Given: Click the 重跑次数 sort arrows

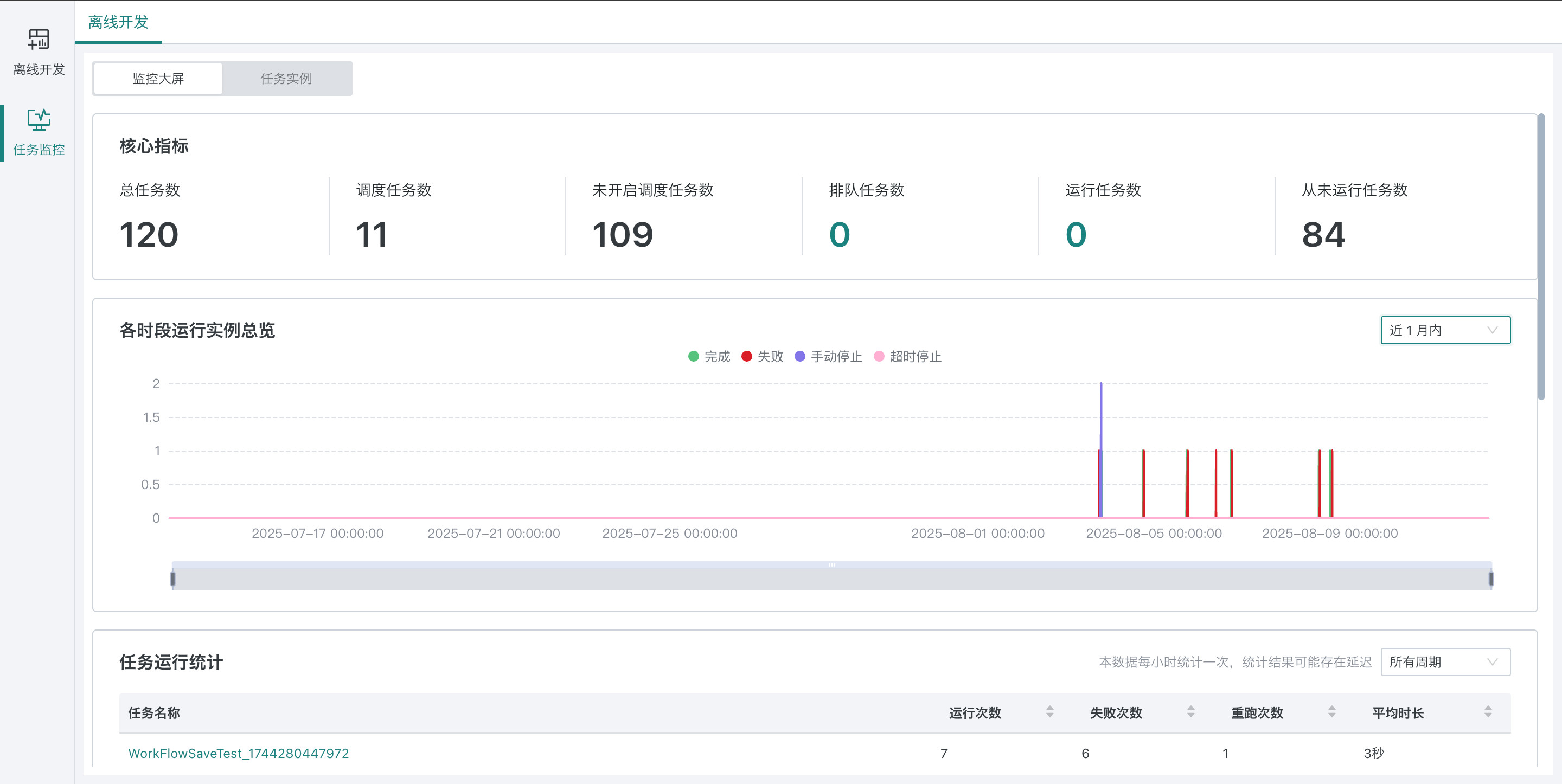Looking at the screenshot, I should pyautogui.click(x=1331, y=712).
